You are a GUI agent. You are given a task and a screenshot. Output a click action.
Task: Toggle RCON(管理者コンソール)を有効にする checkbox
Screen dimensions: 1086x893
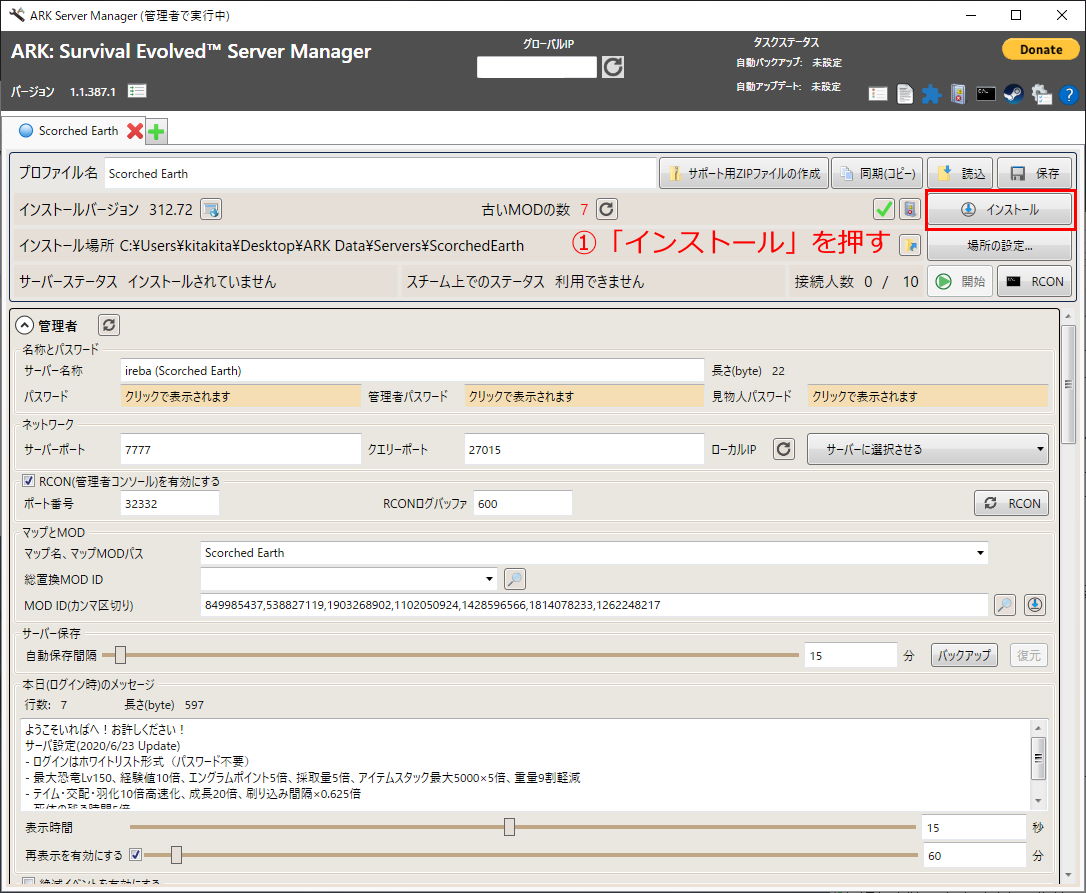pyautogui.click(x=28, y=481)
